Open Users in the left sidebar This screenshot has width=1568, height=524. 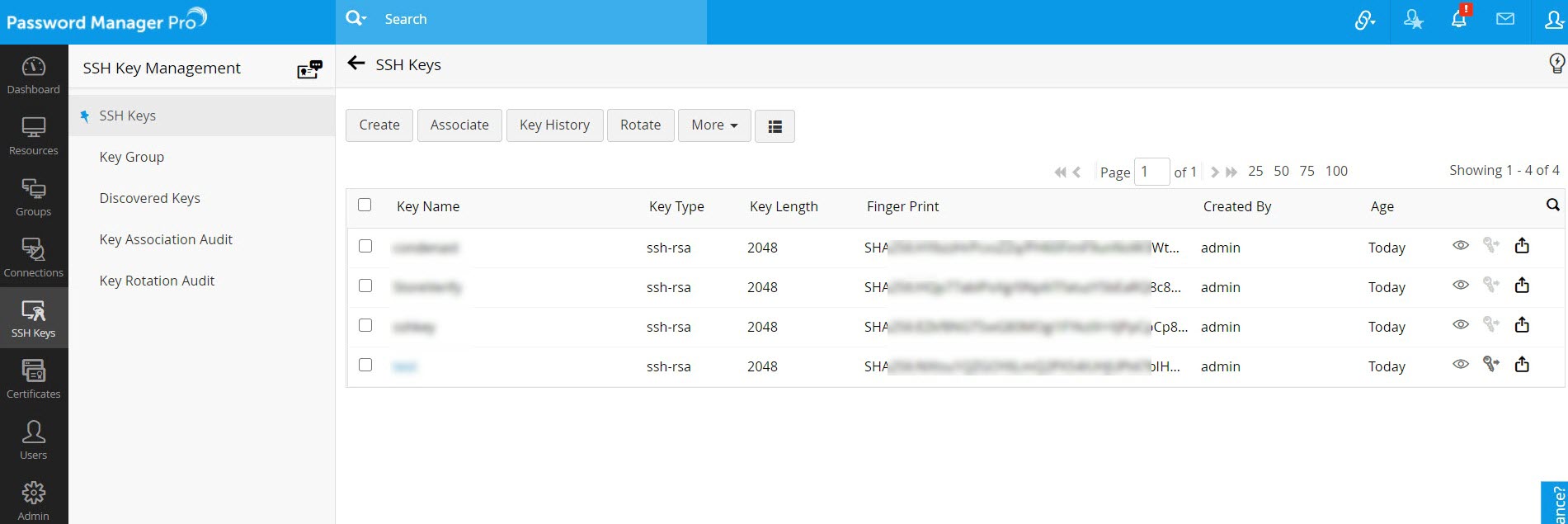(33, 441)
